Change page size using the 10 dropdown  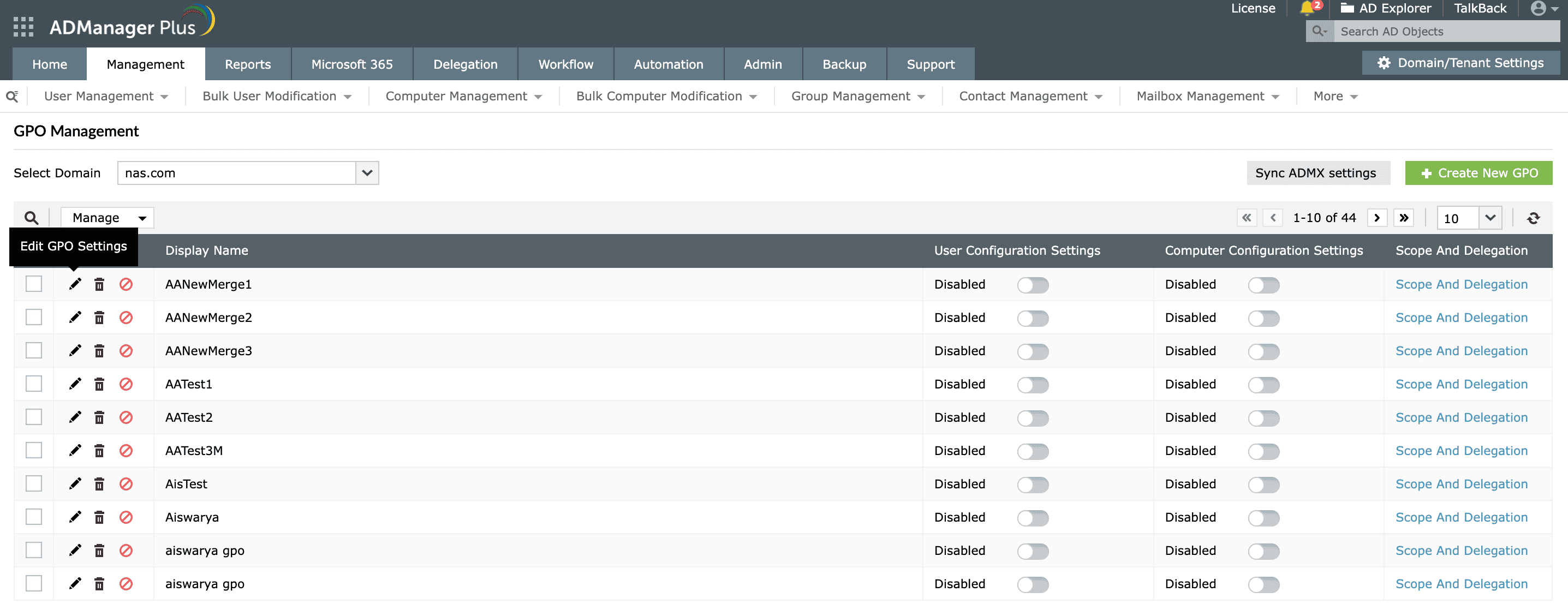[1468, 217]
